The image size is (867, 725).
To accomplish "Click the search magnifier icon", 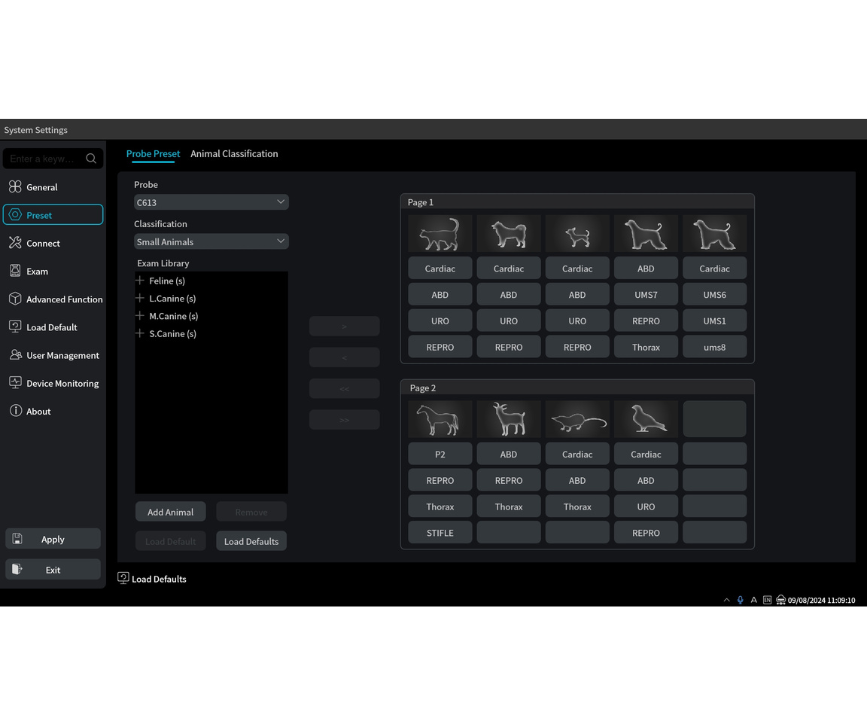I will 91,159.
